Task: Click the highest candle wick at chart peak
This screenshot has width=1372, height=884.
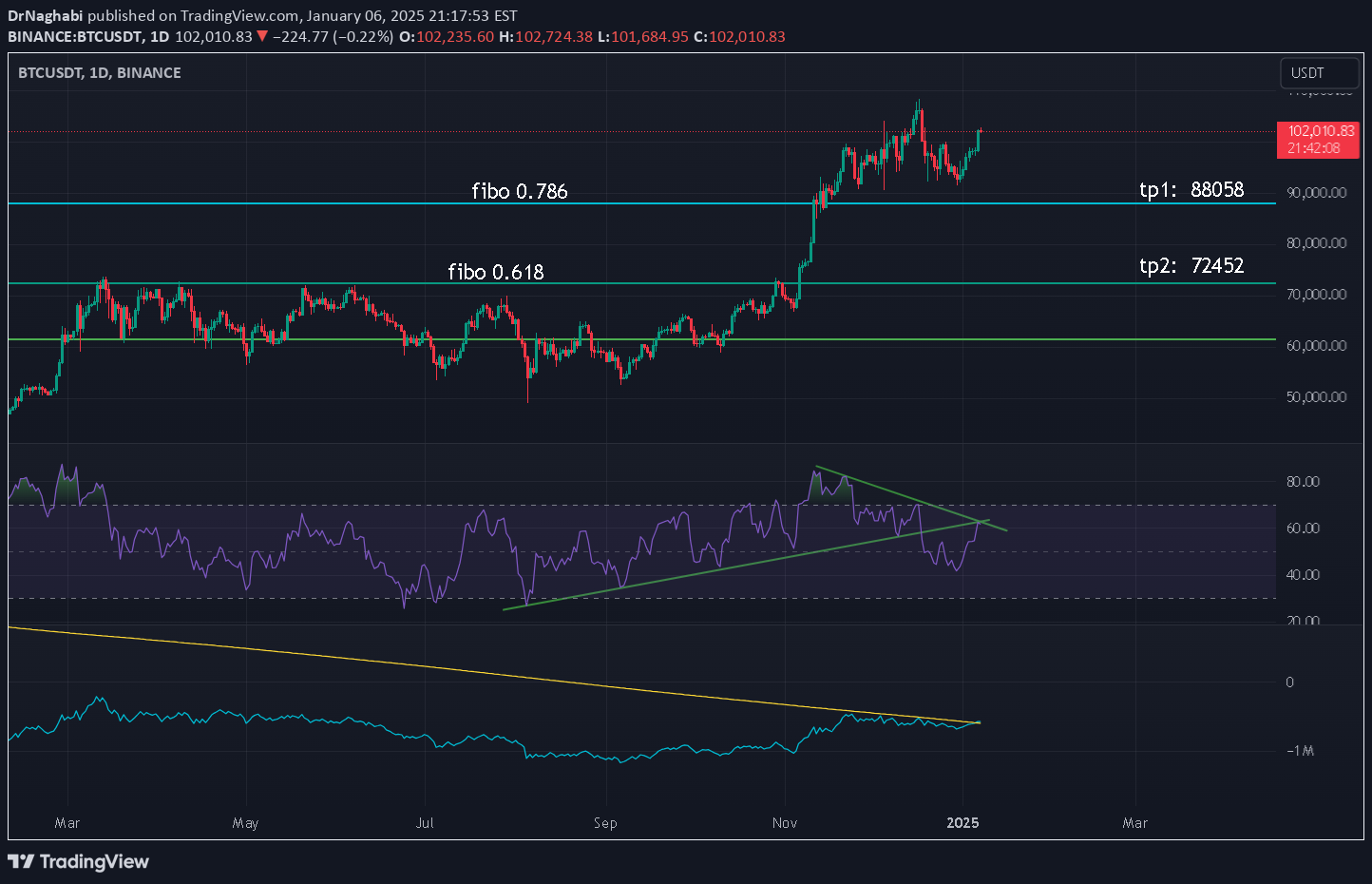Action: click(x=919, y=102)
